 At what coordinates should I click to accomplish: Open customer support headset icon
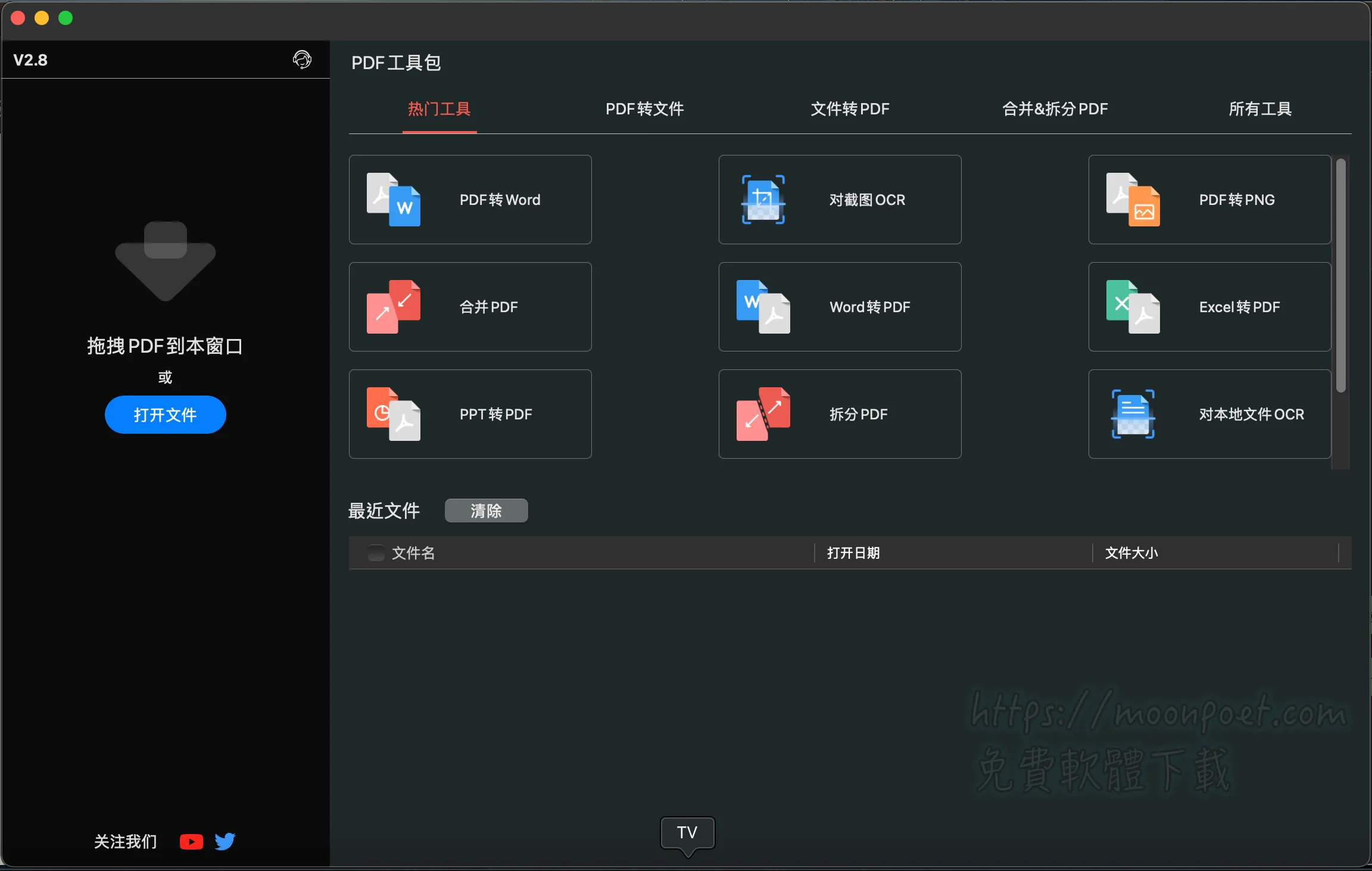click(x=303, y=60)
